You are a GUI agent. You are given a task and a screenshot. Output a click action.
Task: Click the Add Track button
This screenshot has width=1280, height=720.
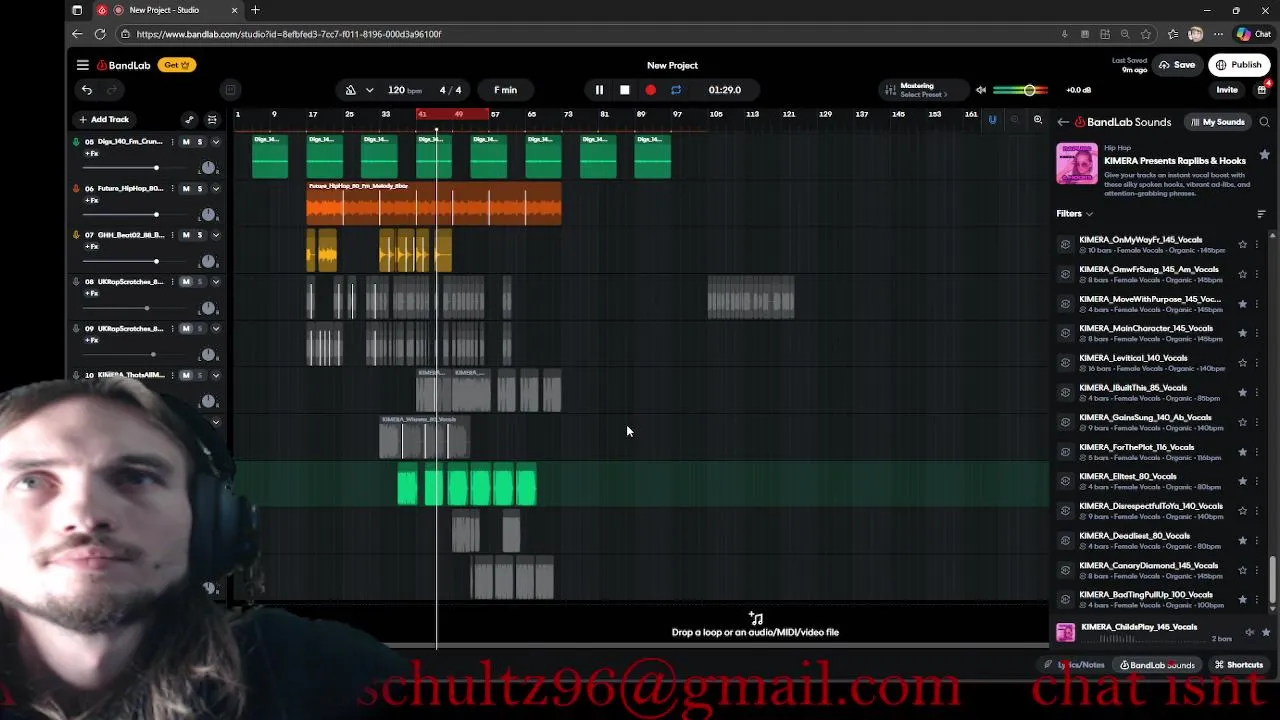104,120
